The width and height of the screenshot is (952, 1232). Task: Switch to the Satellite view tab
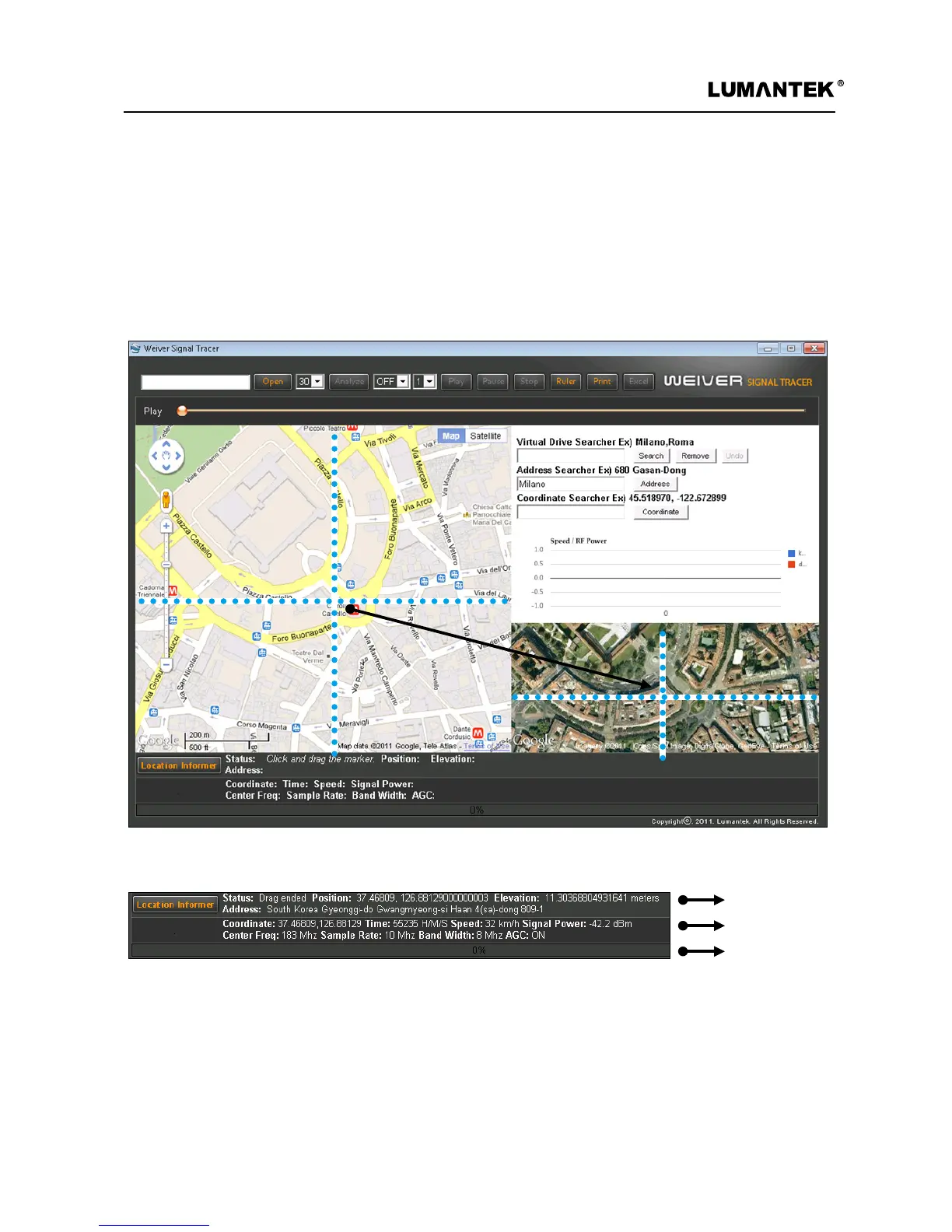pos(486,436)
